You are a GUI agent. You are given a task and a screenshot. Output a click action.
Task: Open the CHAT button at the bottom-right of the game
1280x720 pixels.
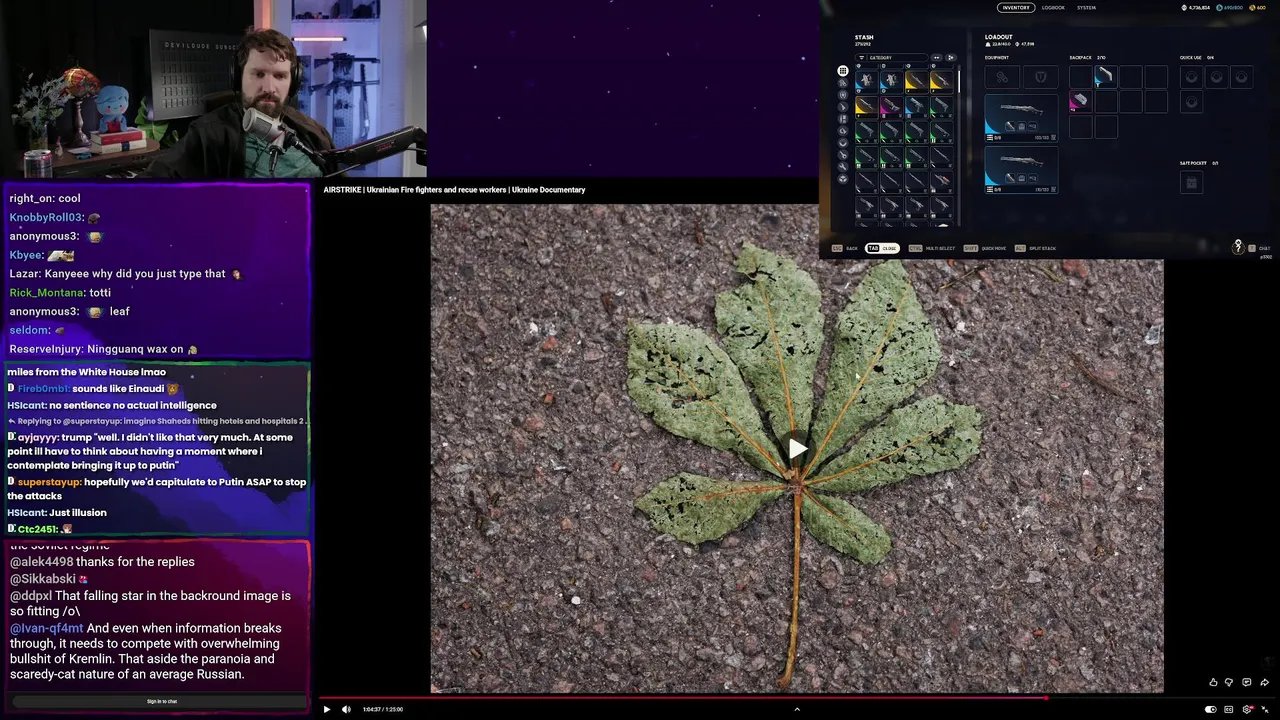[1260, 248]
